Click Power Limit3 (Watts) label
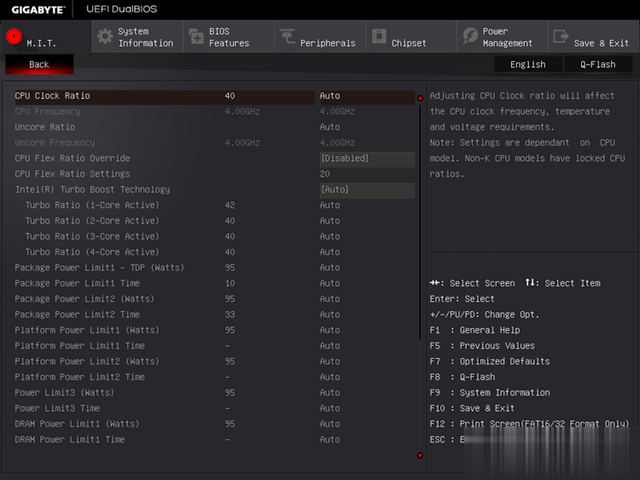The image size is (640, 480). [x=64, y=393]
